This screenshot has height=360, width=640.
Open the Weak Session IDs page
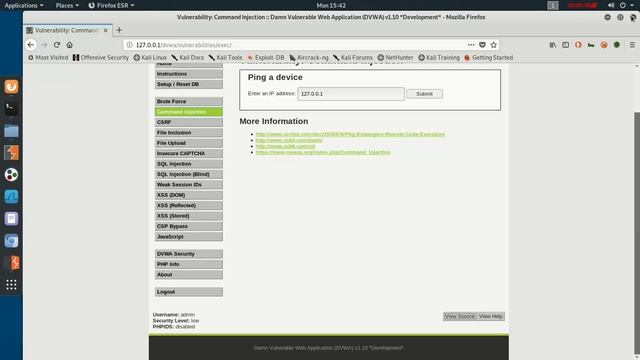(189, 184)
